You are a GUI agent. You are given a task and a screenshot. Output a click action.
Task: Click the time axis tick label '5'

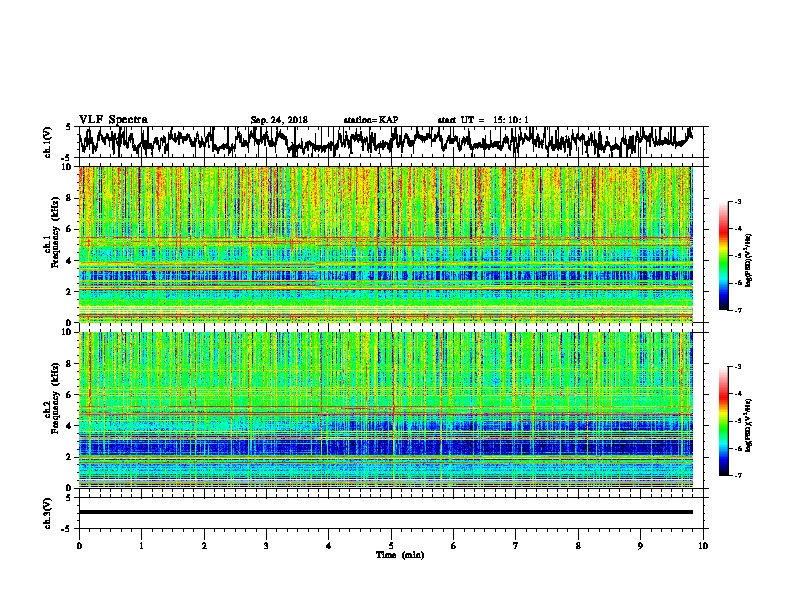click(x=391, y=546)
